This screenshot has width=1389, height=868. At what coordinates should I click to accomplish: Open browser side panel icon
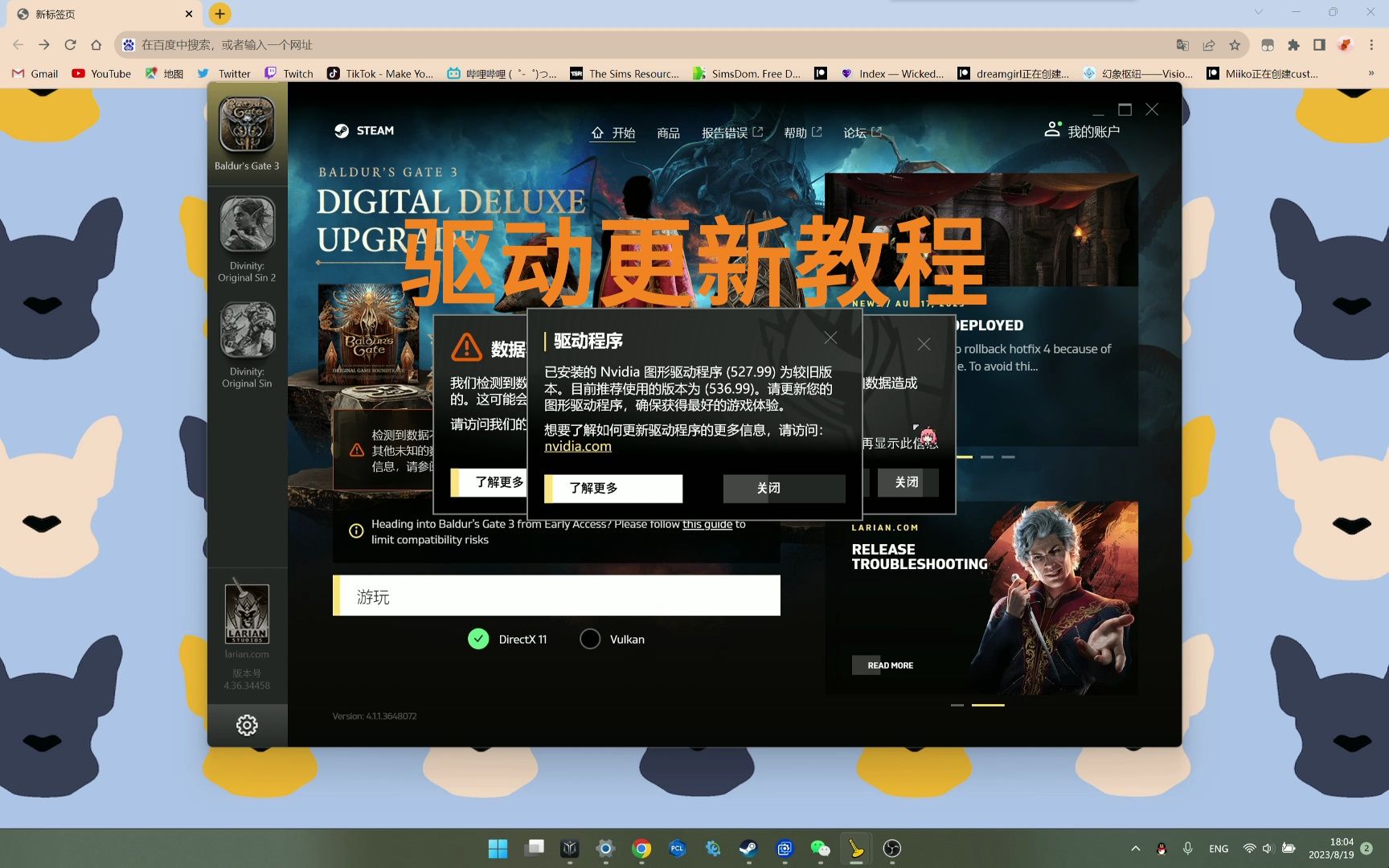(1319, 45)
